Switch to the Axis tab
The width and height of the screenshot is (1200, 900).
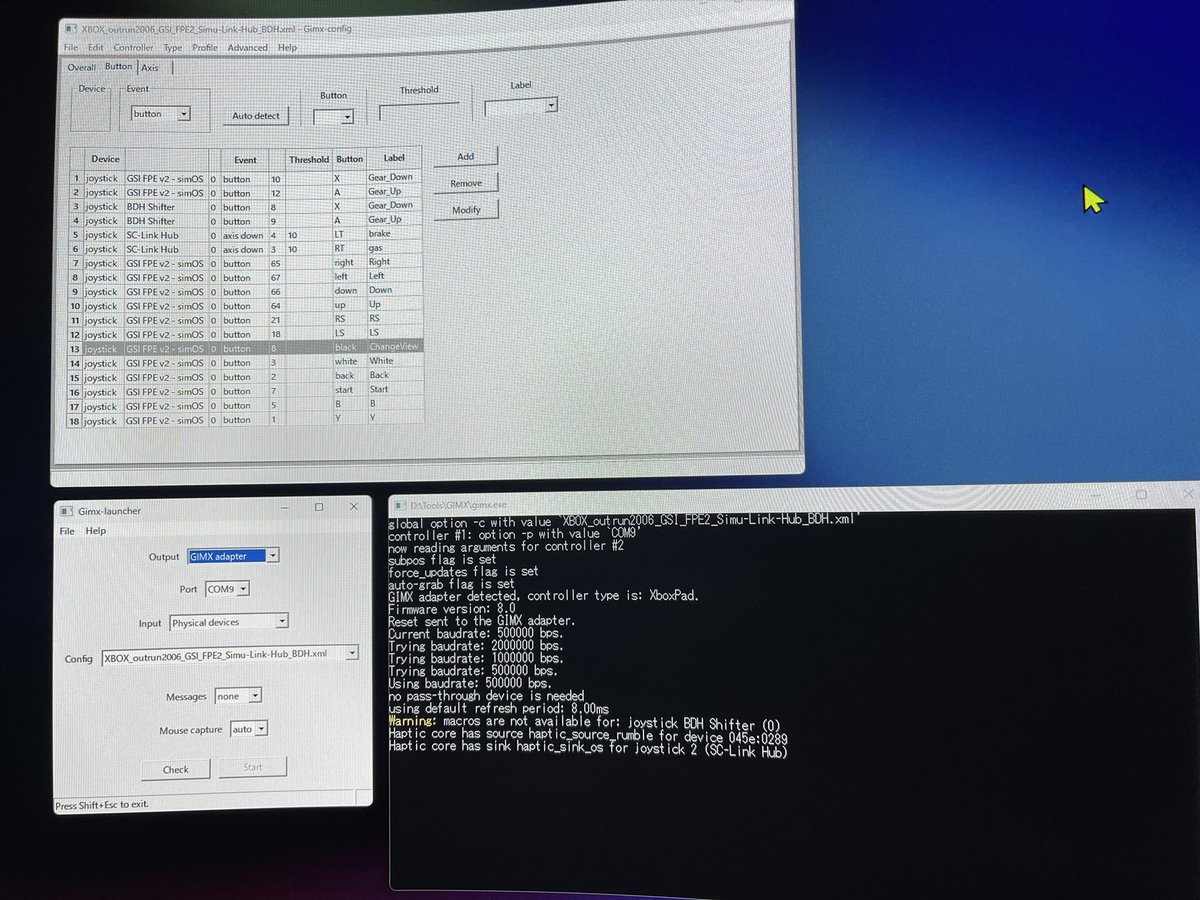point(150,68)
